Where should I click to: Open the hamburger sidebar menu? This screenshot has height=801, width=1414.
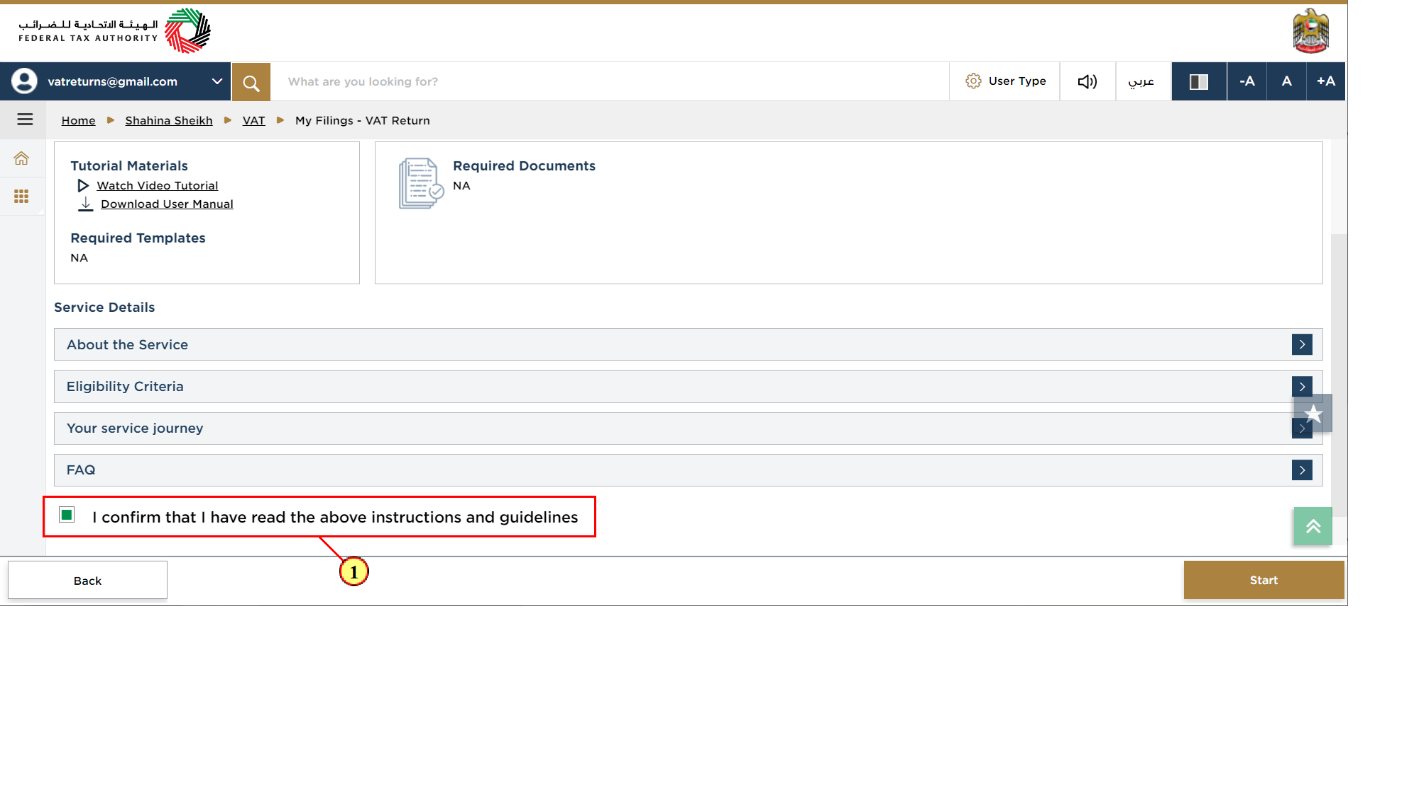(x=25, y=119)
